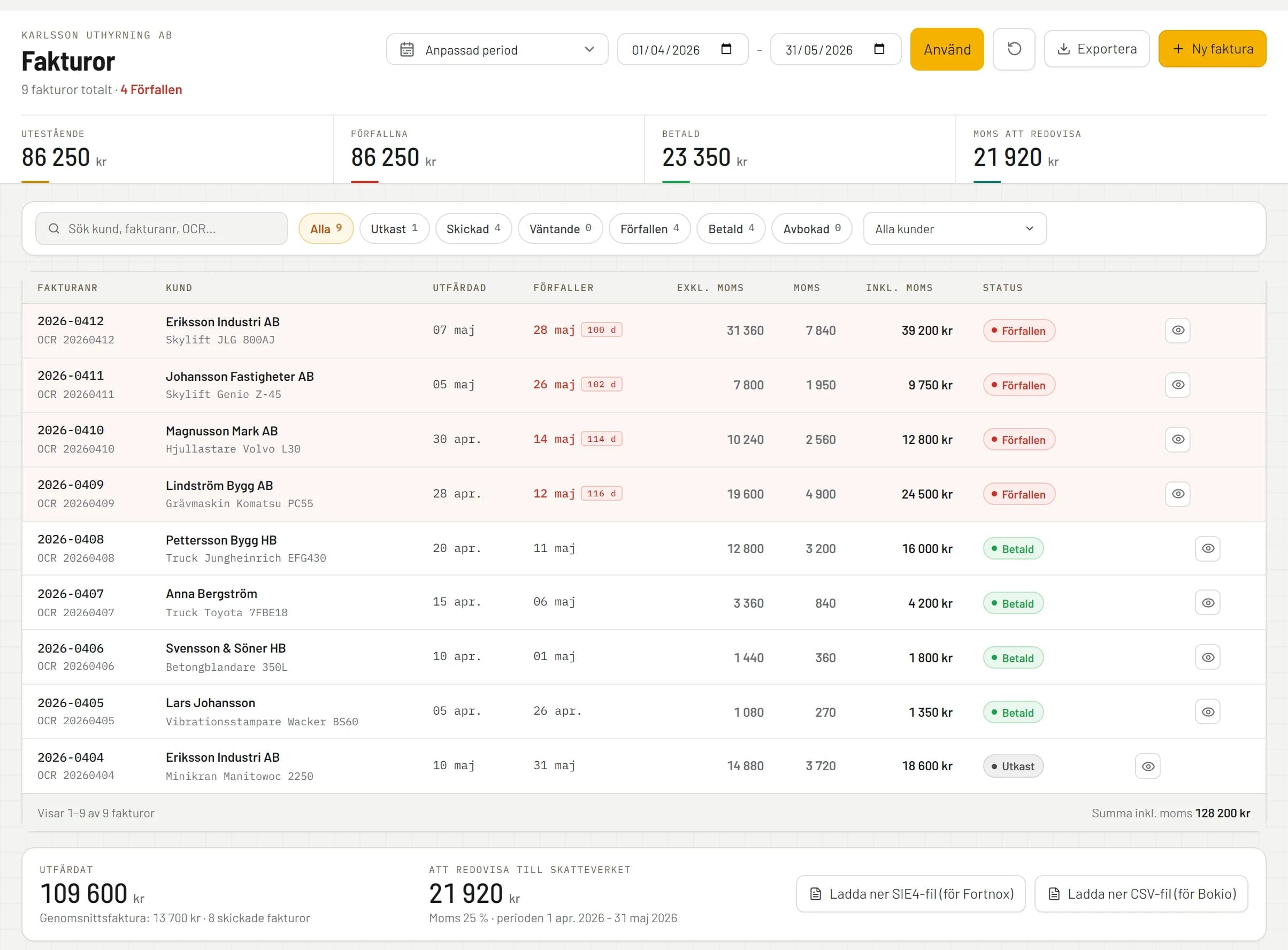
Task: Click the end date field 31/05/2026
Action: [835, 49]
